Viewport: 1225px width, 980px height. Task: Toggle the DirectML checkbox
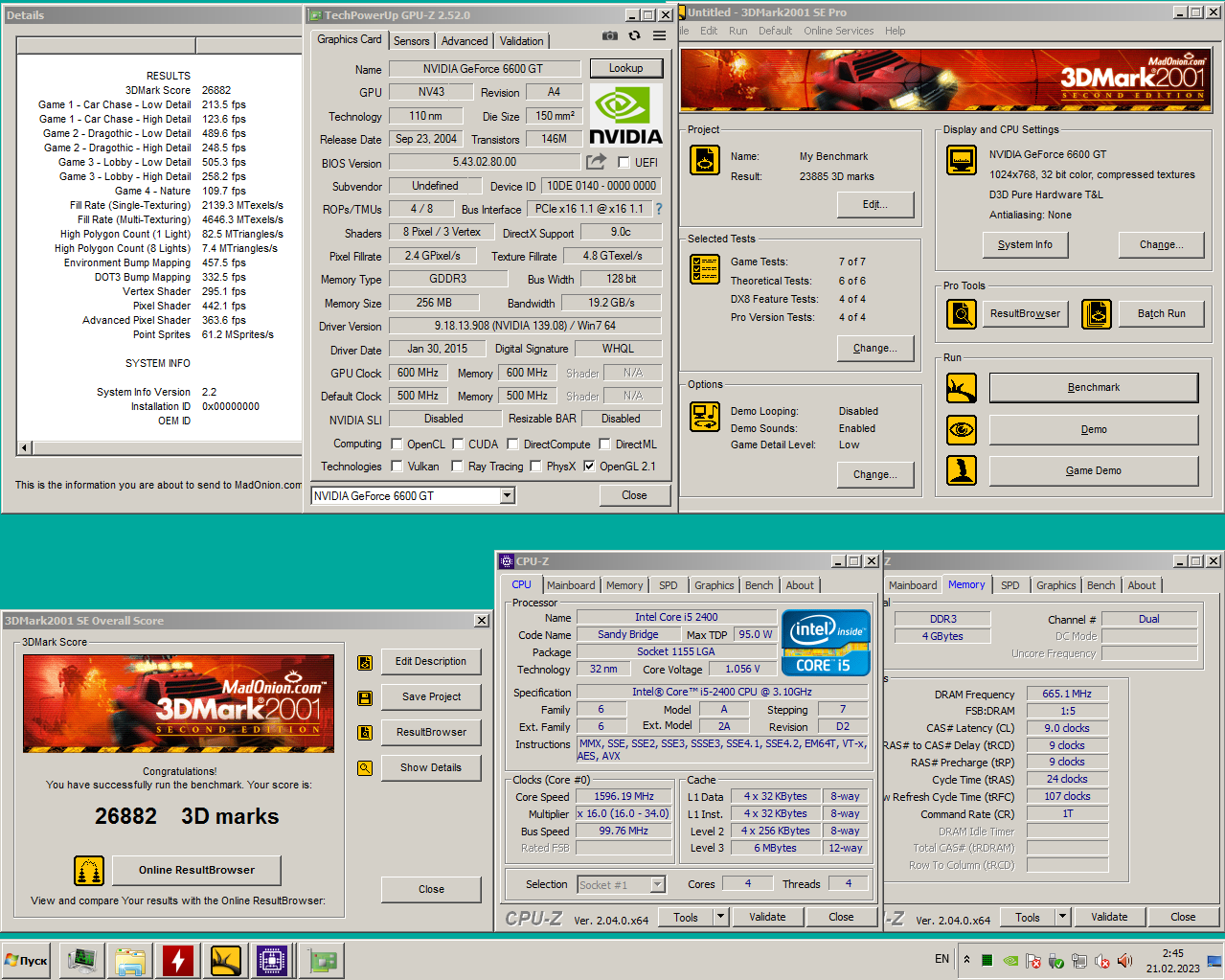[x=604, y=444]
